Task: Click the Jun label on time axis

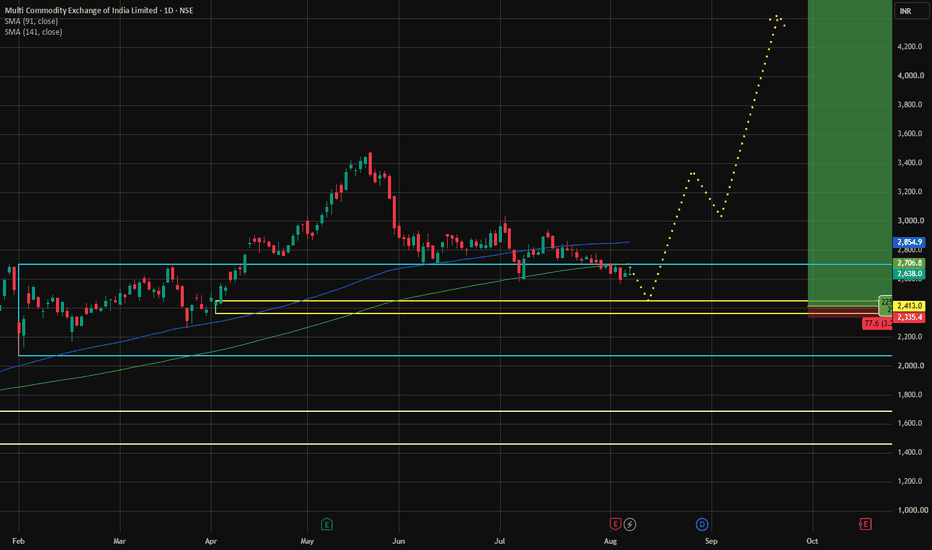Action: pos(398,541)
